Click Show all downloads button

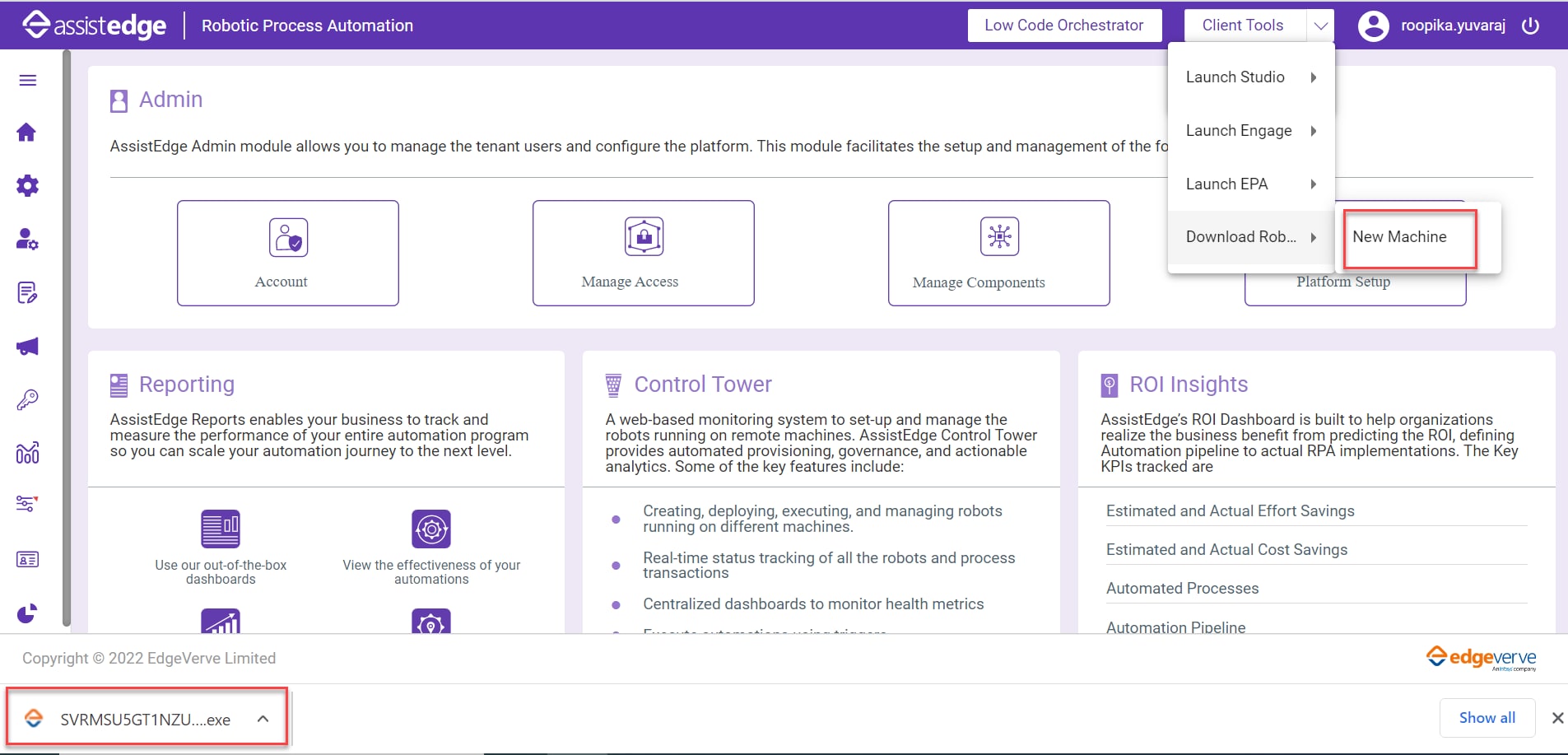pyautogui.click(x=1487, y=717)
